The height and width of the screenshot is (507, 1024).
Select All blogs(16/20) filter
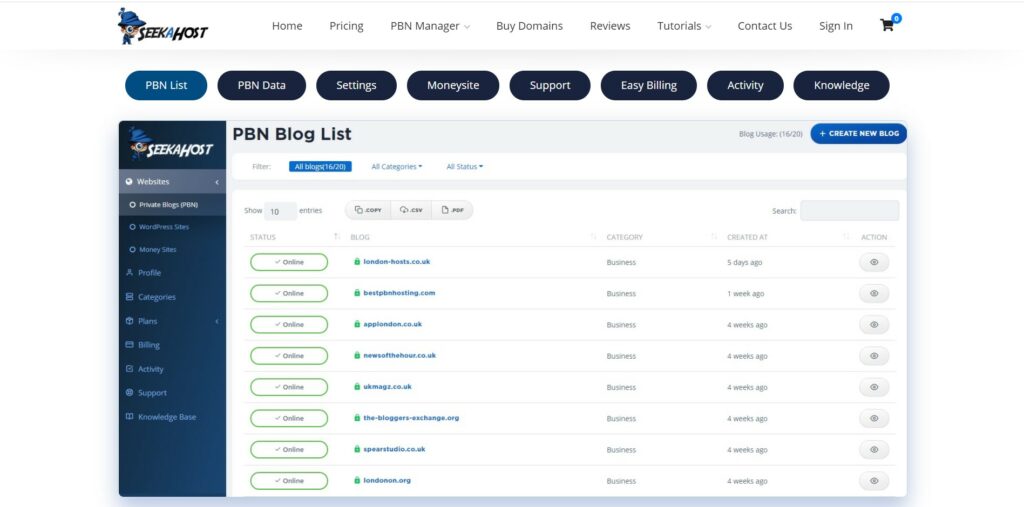point(320,167)
